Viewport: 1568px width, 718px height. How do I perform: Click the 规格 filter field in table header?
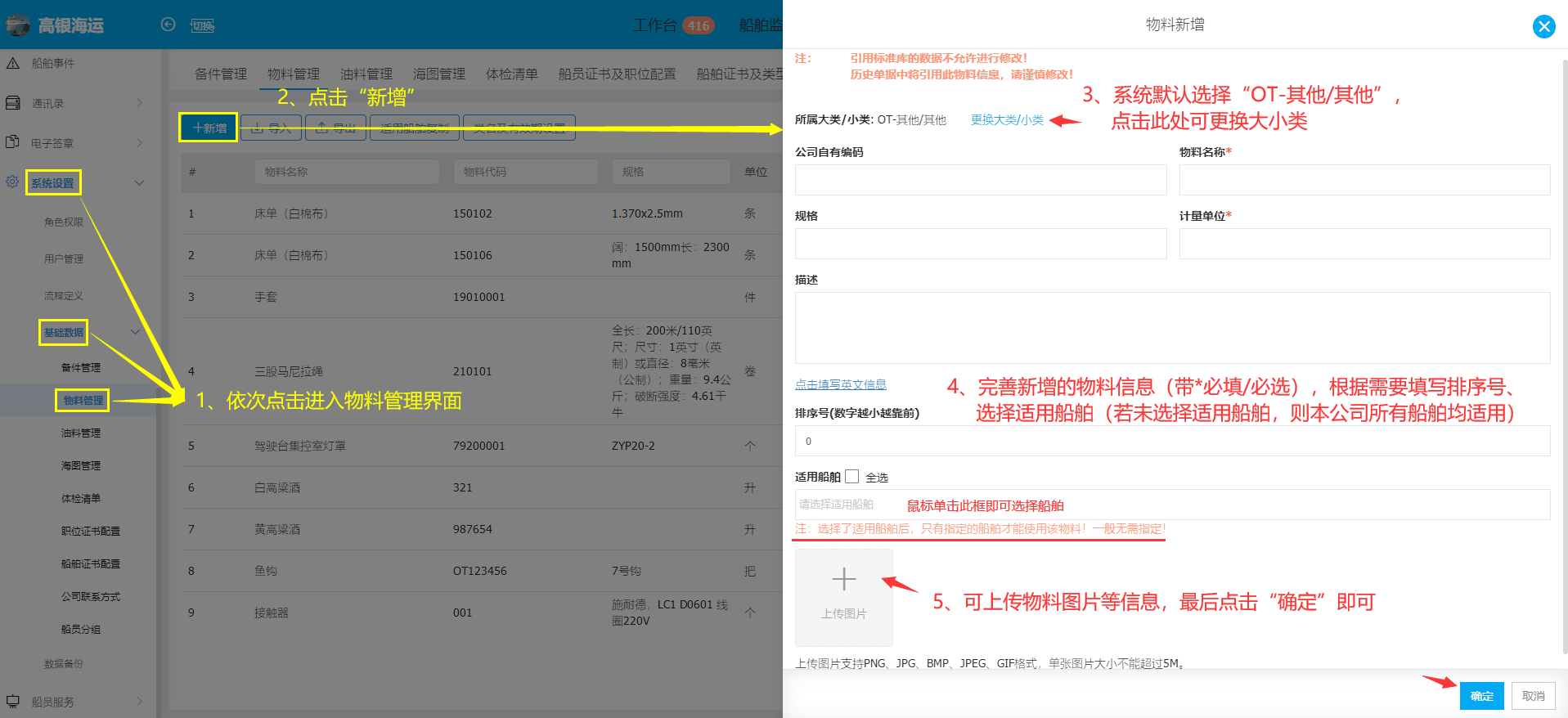tap(671, 172)
